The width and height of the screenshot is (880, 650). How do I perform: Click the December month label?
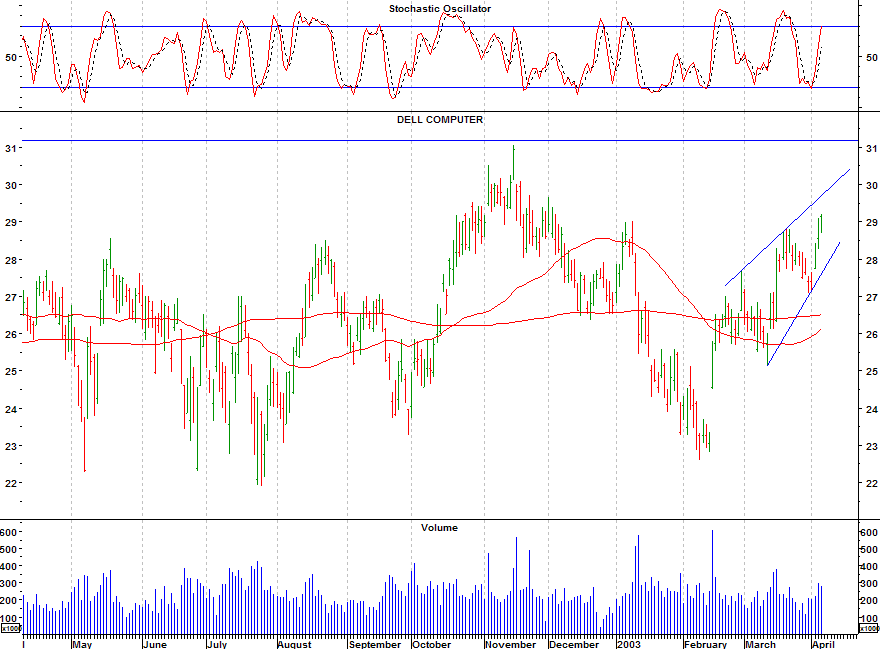tap(574, 644)
